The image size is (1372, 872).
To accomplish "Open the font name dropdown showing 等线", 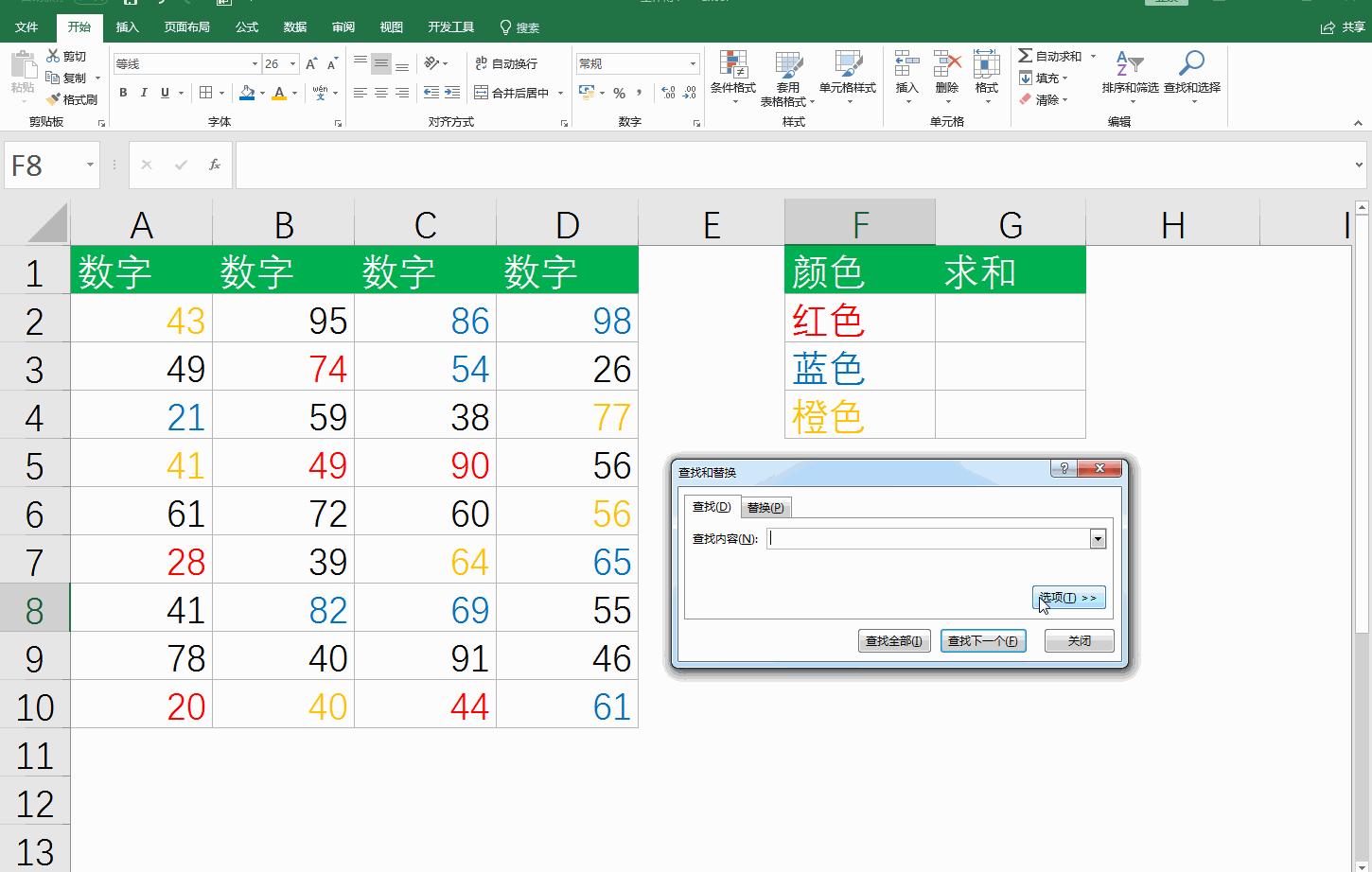I will 254,62.
